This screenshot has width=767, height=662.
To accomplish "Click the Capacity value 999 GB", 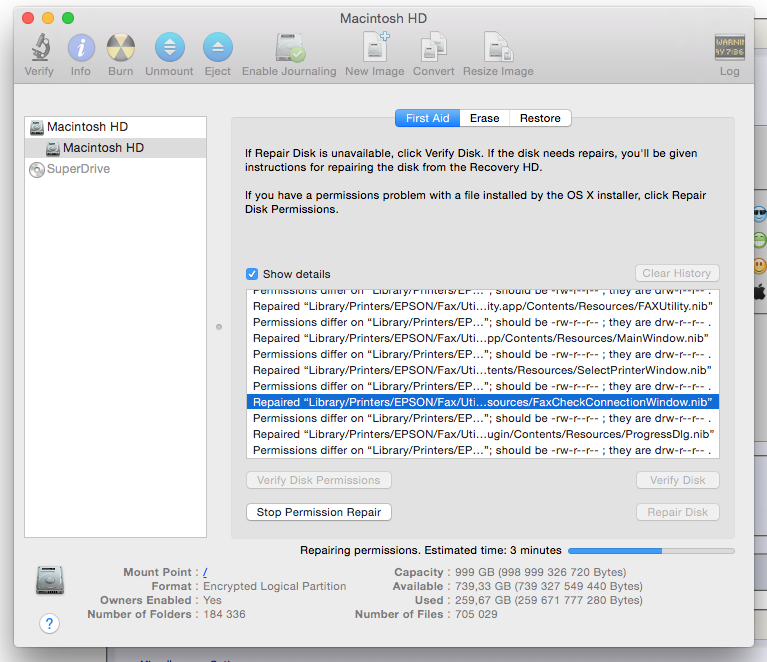I will 541,572.
